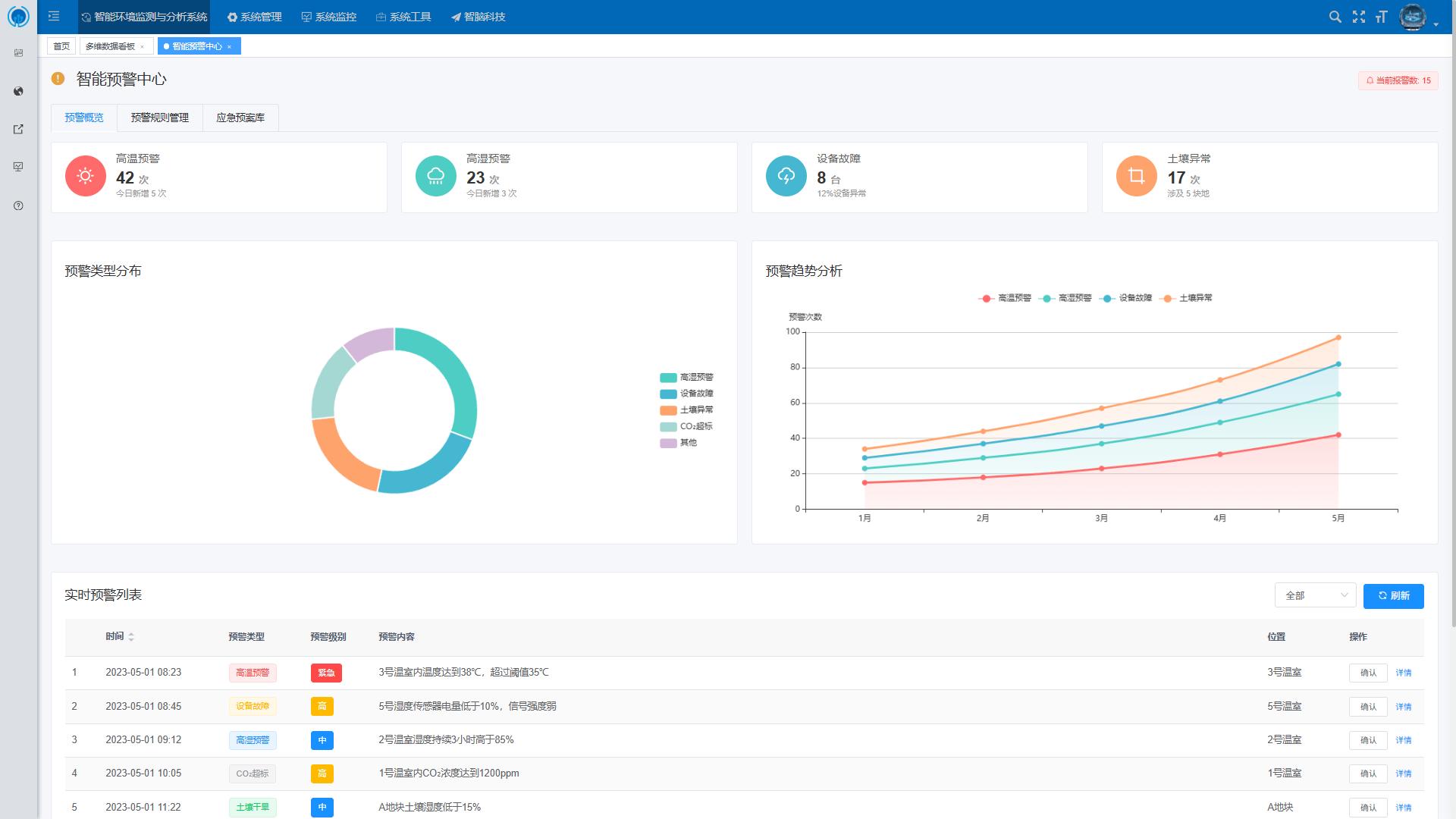
Task: Click the monitor icon in left sidebar
Action: pos(18,167)
